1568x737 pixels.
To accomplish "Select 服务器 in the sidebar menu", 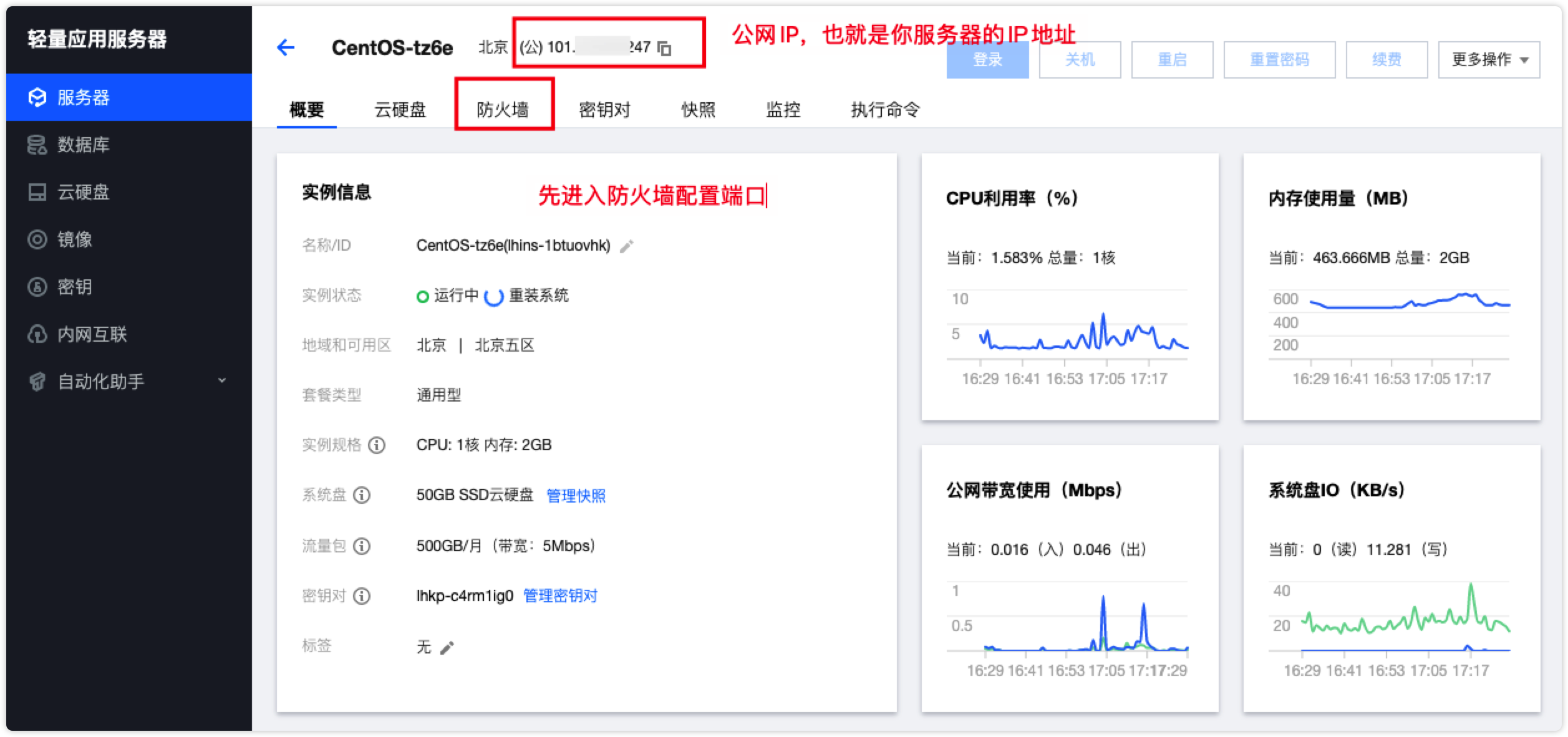I will point(129,97).
